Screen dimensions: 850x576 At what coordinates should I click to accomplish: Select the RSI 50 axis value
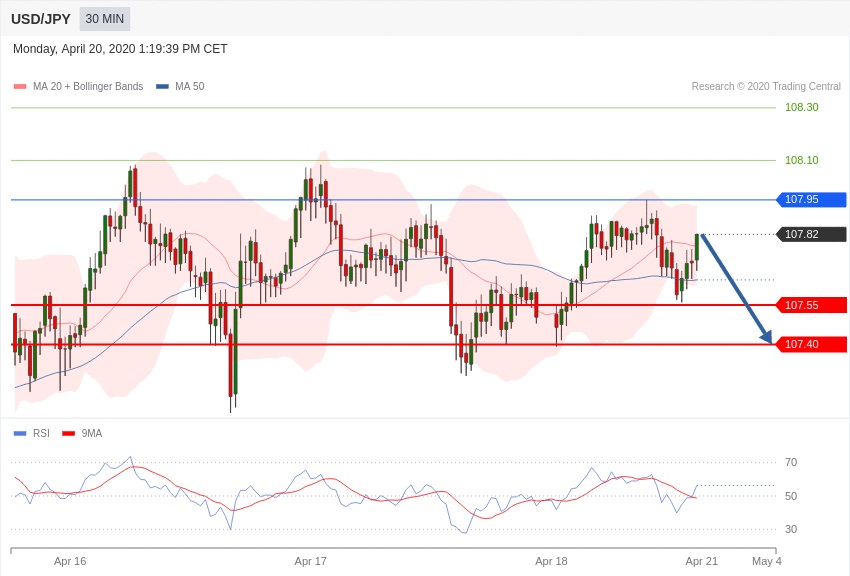coord(791,496)
